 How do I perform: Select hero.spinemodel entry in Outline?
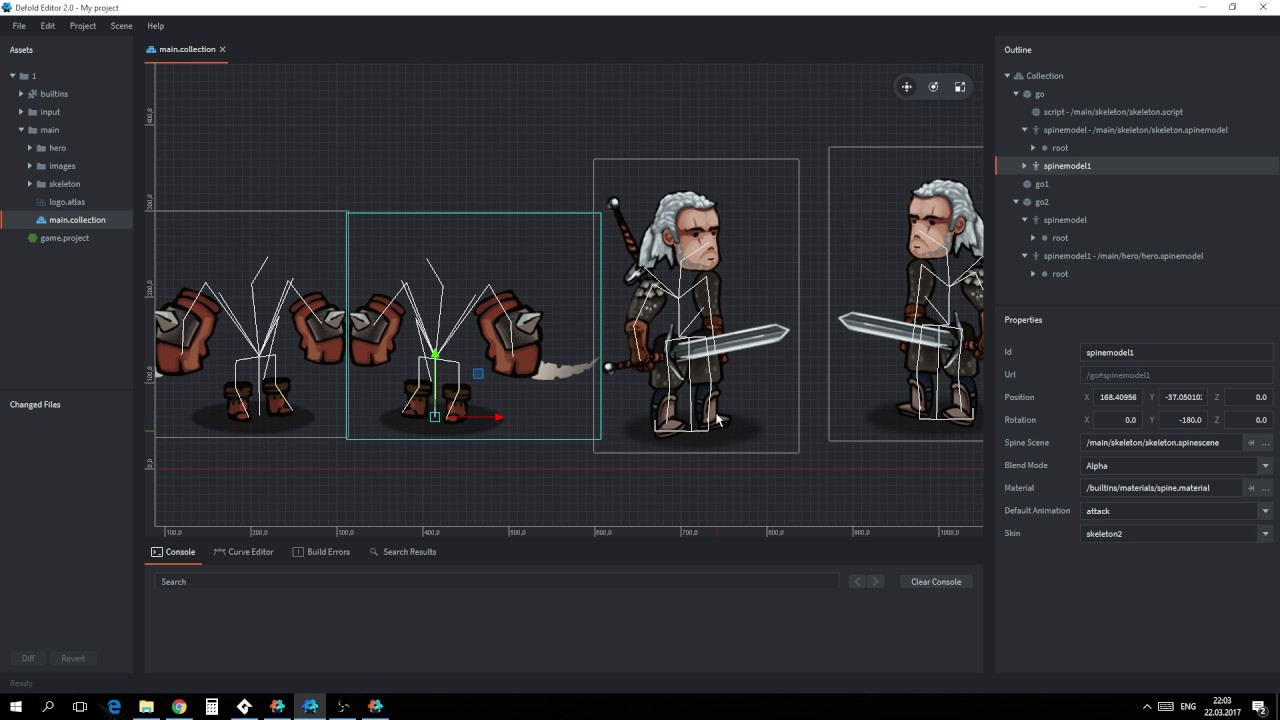(x=1123, y=256)
